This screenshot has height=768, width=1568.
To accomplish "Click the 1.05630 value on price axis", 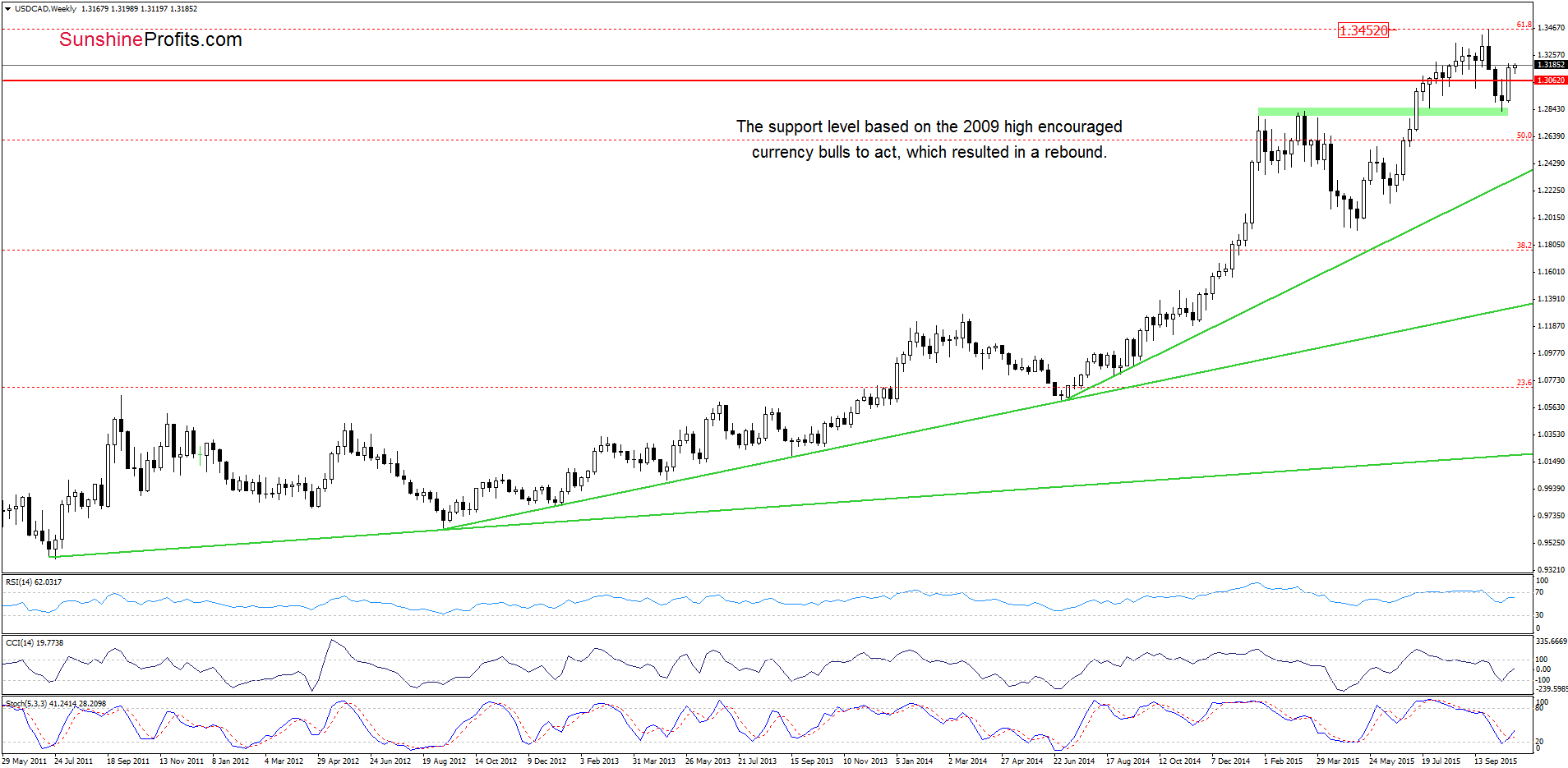I will pyautogui.click(x=1551, y=407).
